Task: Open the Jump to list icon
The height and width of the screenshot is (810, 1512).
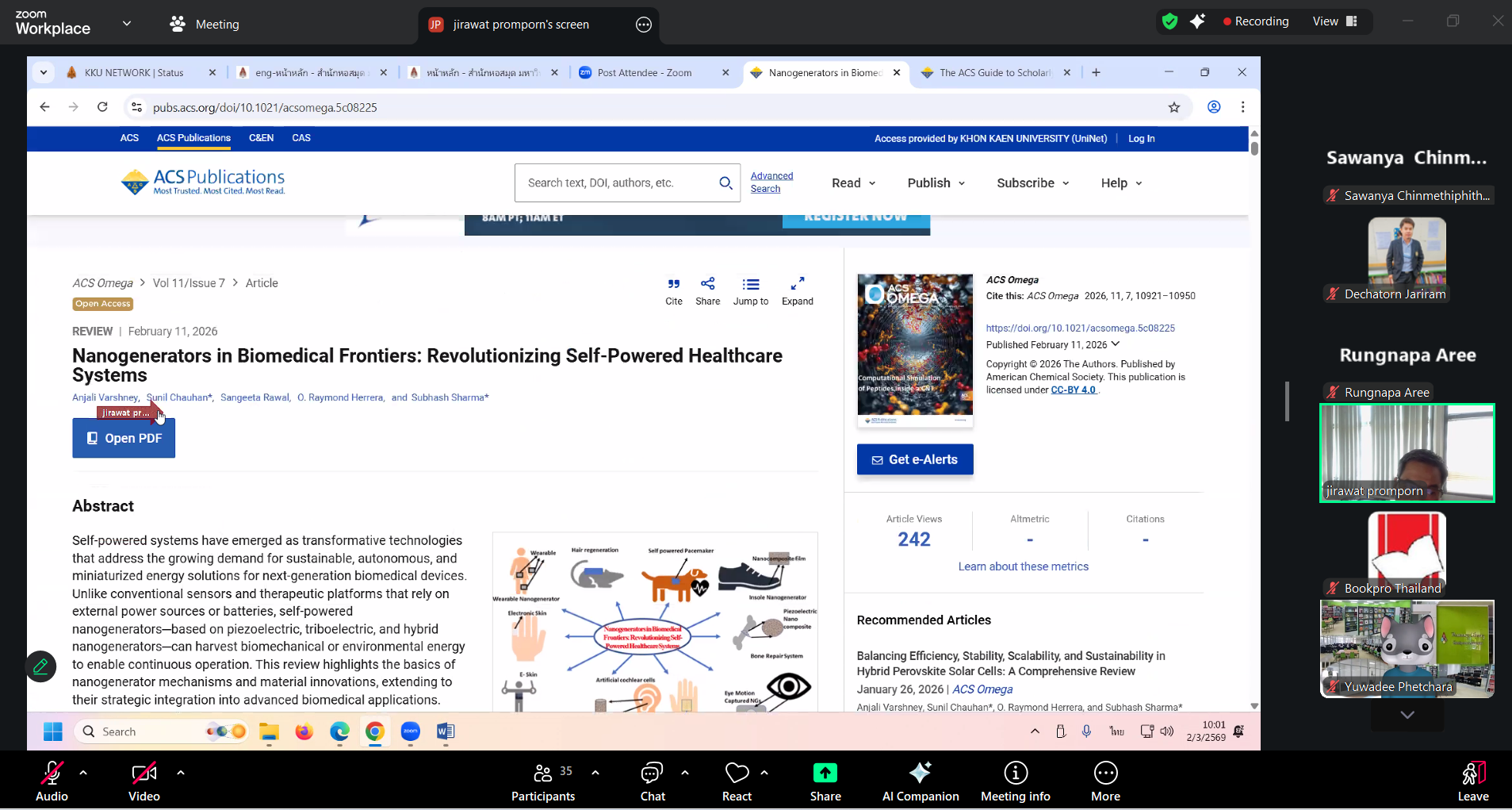Action: [750, 284]
